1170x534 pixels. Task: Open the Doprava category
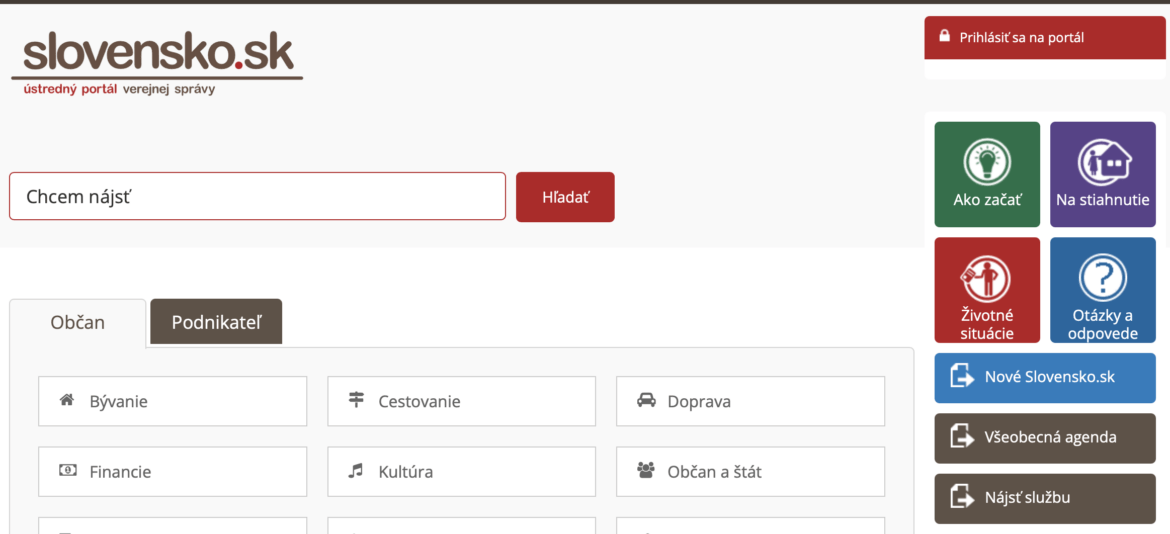pos(750,401)
